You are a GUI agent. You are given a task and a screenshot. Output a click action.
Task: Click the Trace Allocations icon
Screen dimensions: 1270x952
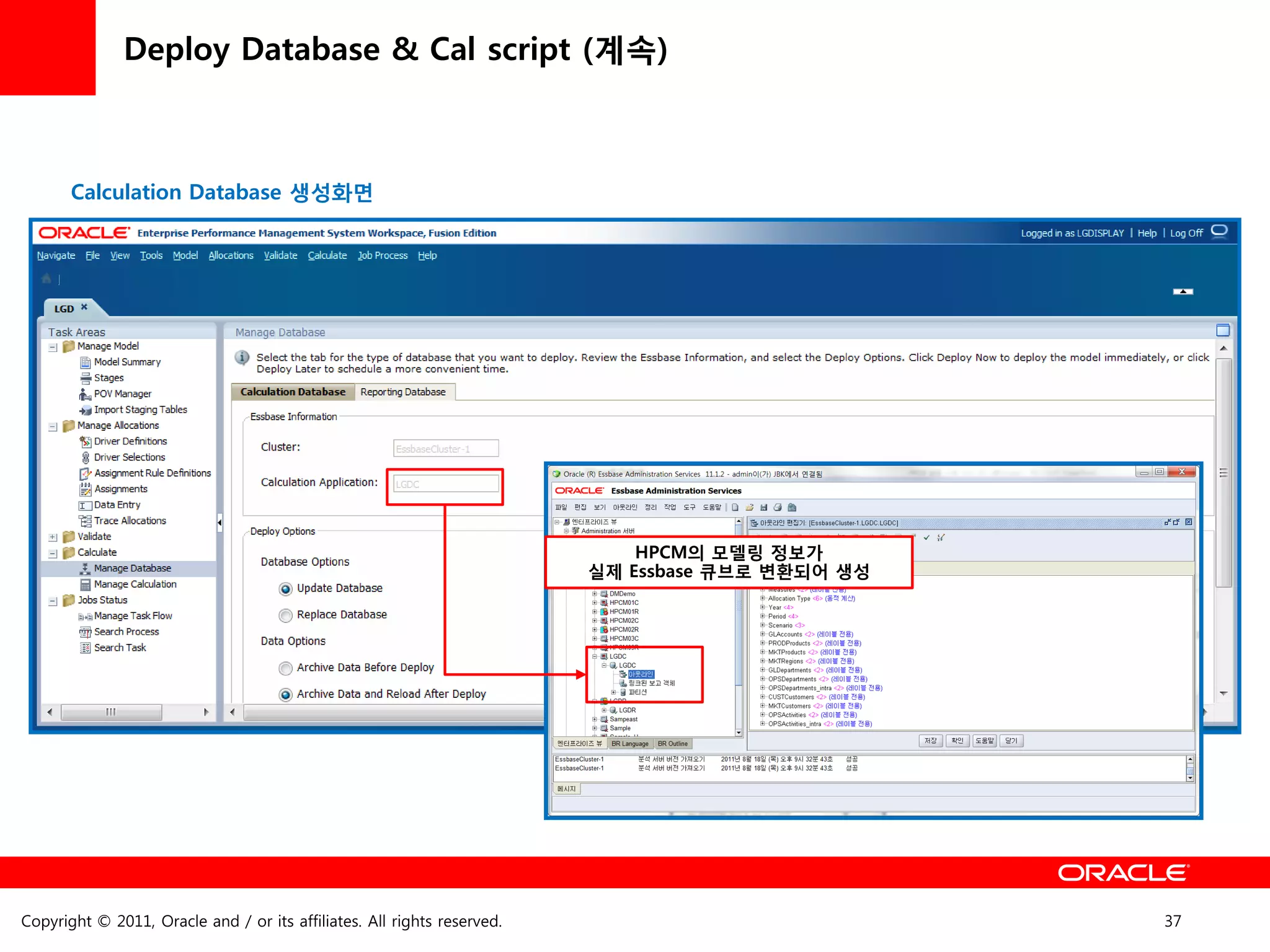(x=86, y=521)
